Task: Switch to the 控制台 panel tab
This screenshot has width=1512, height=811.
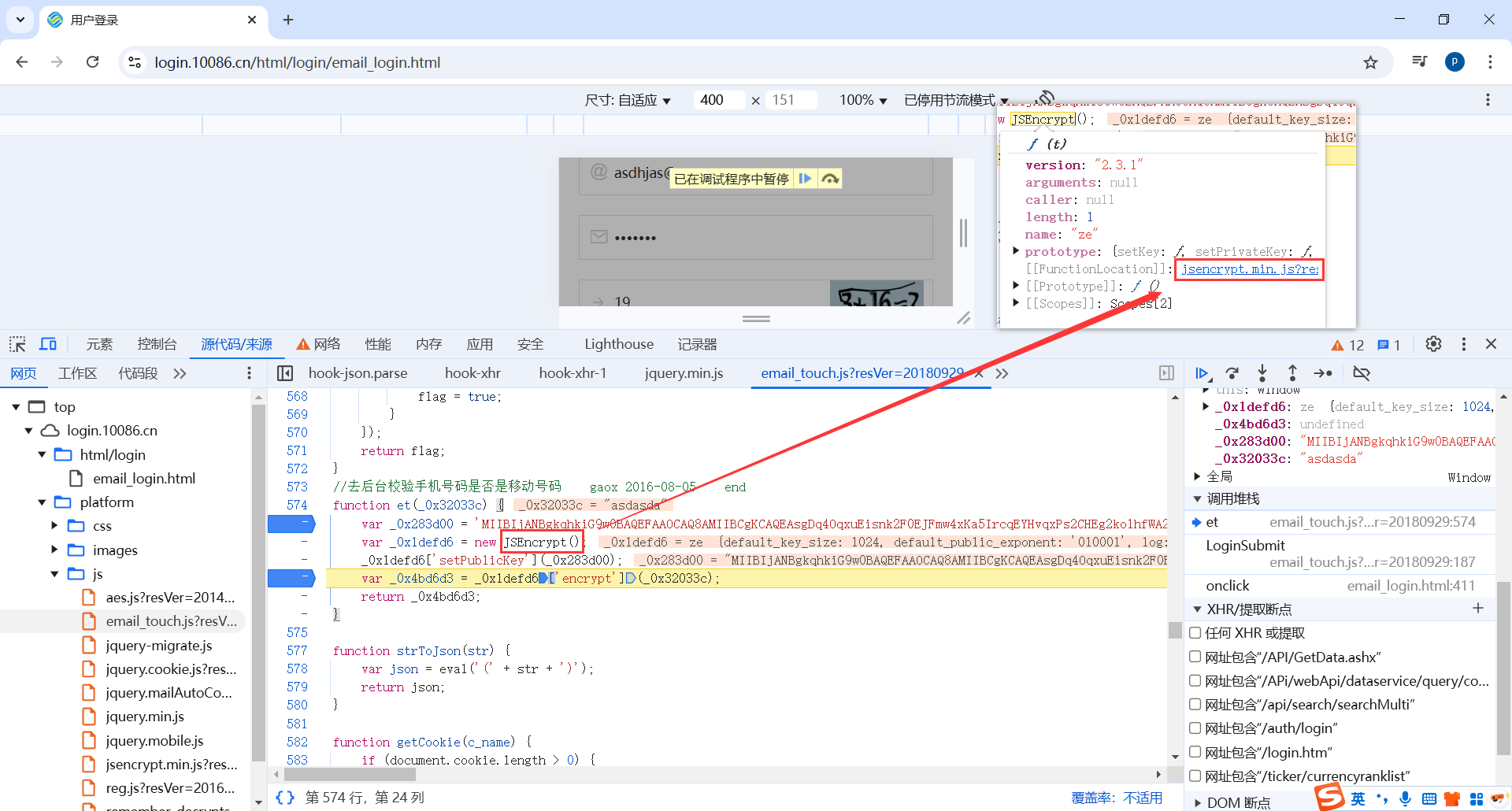Action: tap(157, 344)
